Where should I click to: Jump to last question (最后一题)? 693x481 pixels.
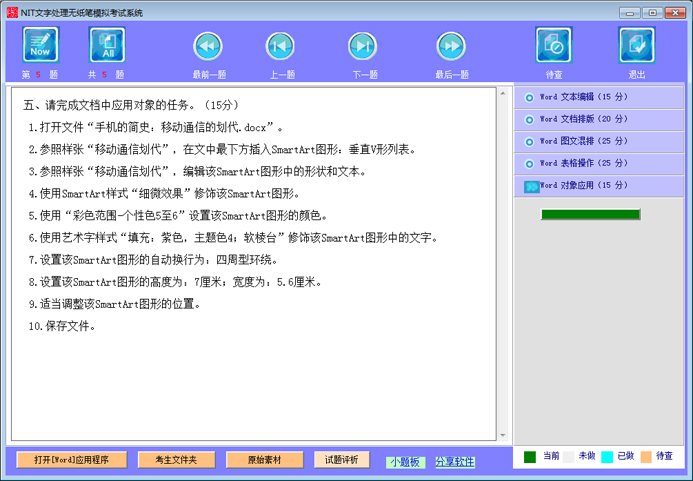point(451,46)
